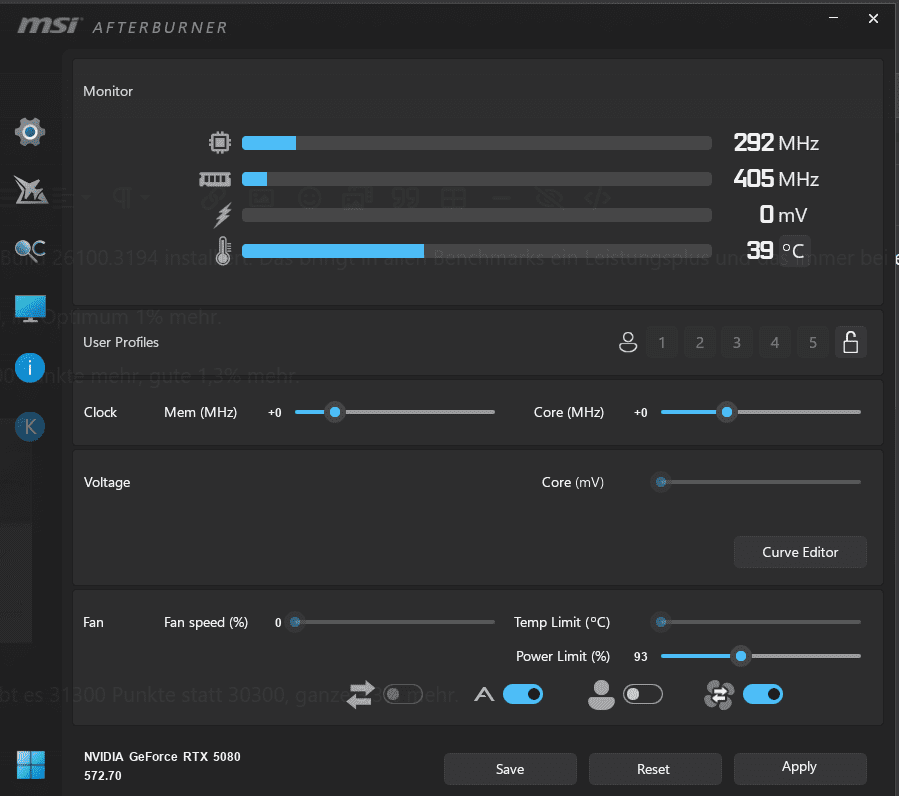
Task: Click the Monitor section heading
Action: click(108, 91)
